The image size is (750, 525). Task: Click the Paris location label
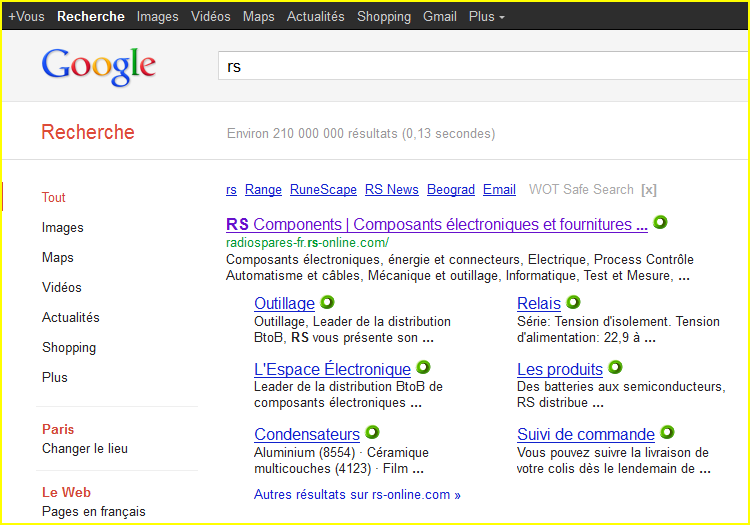point(58,429)
